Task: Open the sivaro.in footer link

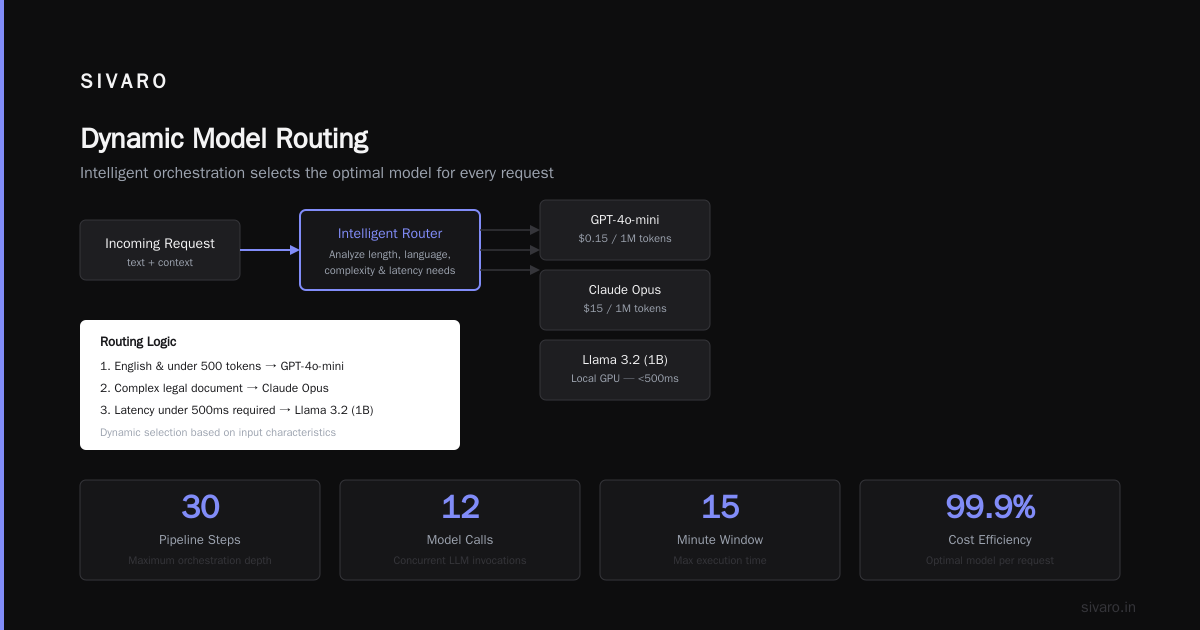Action: pyautogui.click(x=1109, y=607)
